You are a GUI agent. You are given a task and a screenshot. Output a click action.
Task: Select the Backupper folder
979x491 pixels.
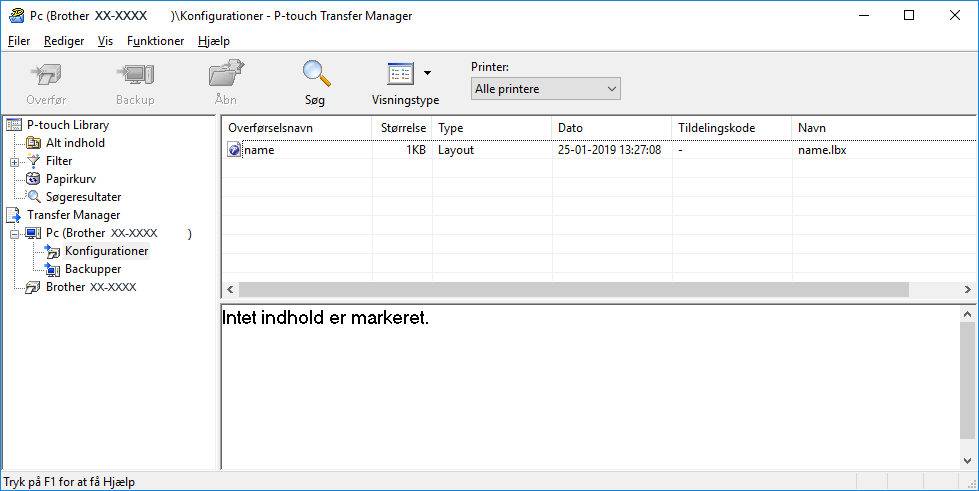(x=93, y=269)
